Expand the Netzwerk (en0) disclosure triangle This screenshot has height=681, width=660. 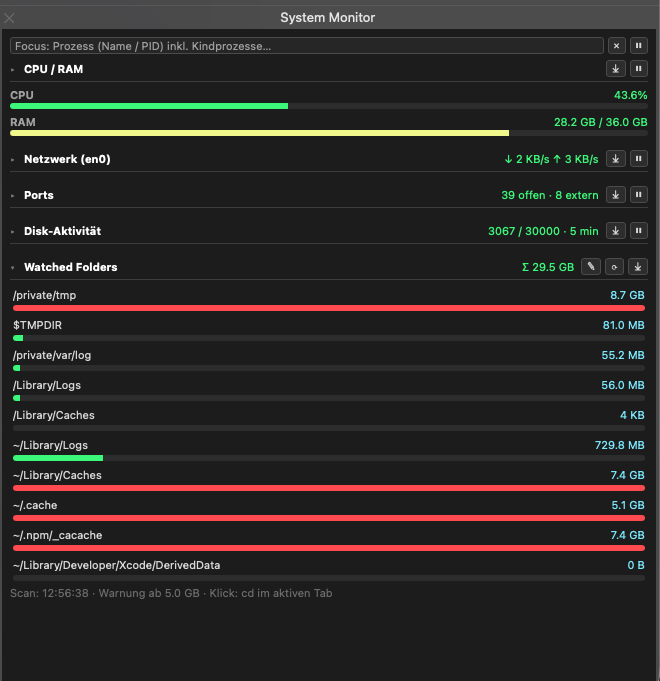pyautogui.click(x=13, y=160)
